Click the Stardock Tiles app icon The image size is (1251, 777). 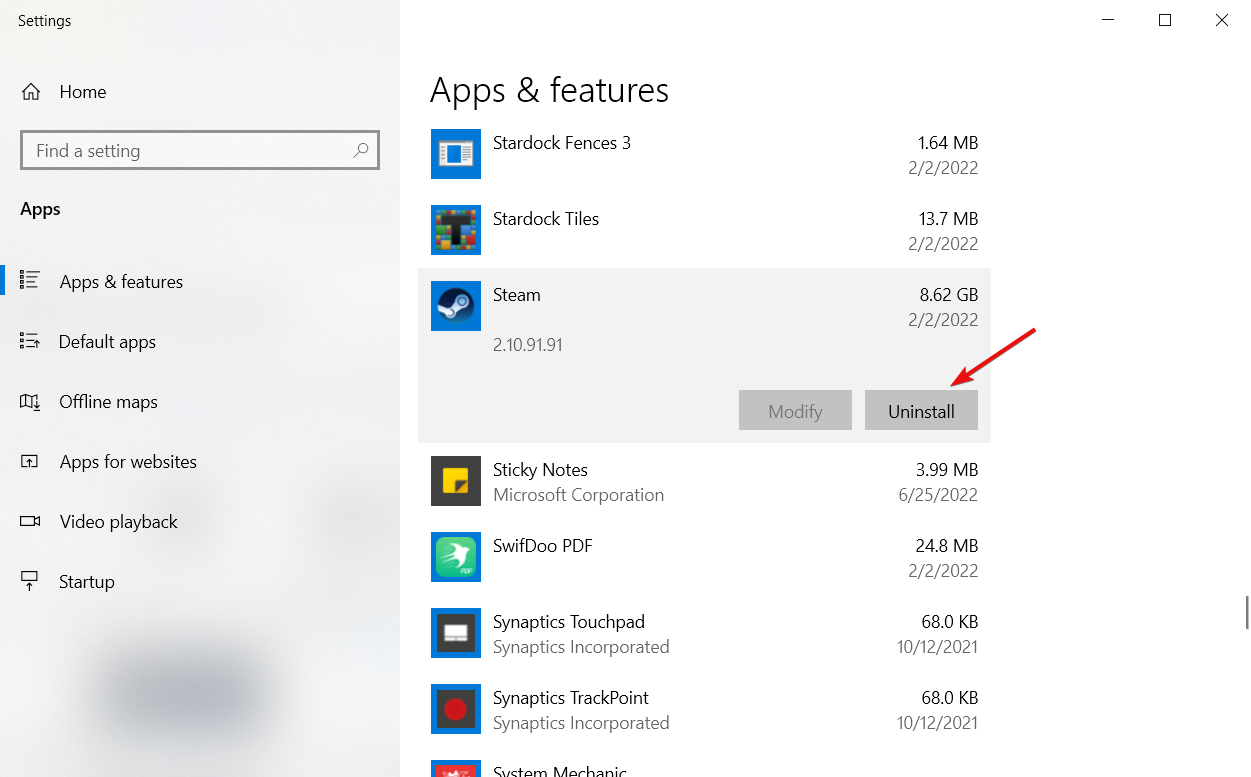click(x=456, y=230)
